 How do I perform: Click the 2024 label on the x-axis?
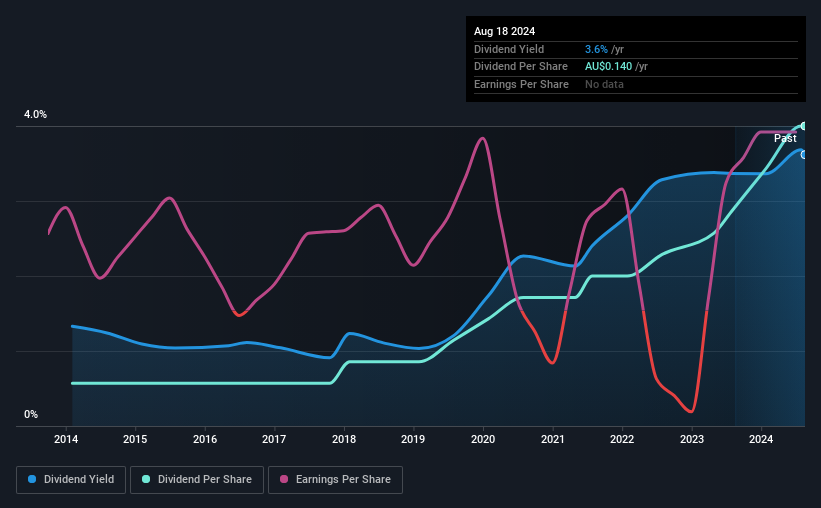(761, 439)
